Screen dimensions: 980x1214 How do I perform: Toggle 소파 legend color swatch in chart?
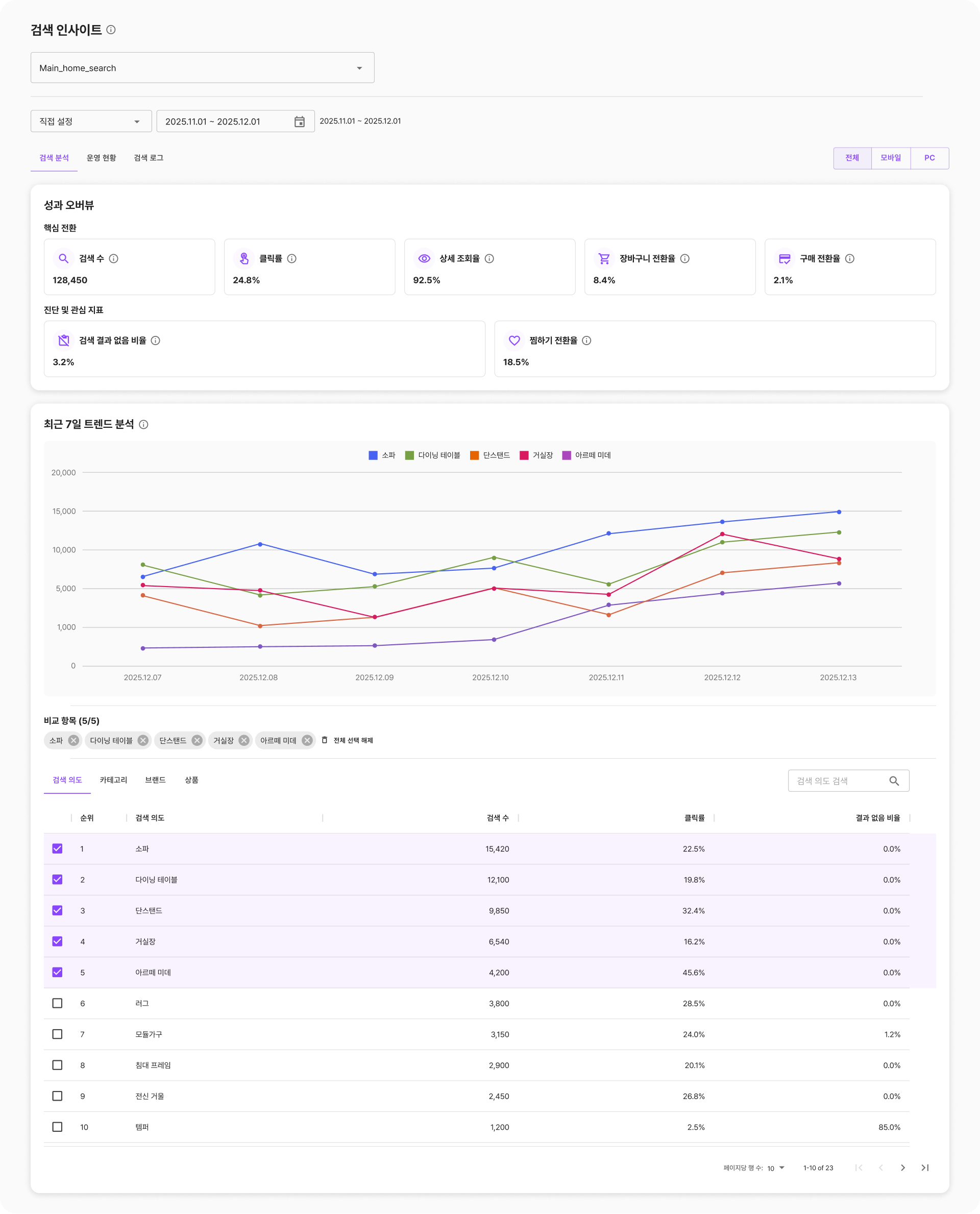pyautogui.click(x=373, y=456)
